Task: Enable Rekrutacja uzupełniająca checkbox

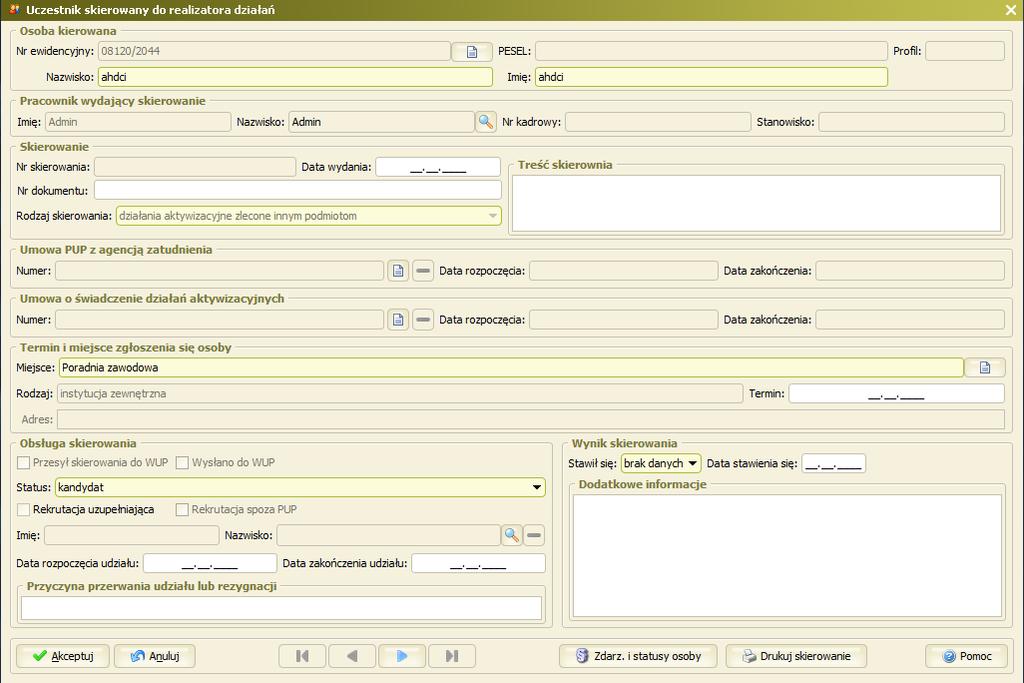Action: click(24, 509)
